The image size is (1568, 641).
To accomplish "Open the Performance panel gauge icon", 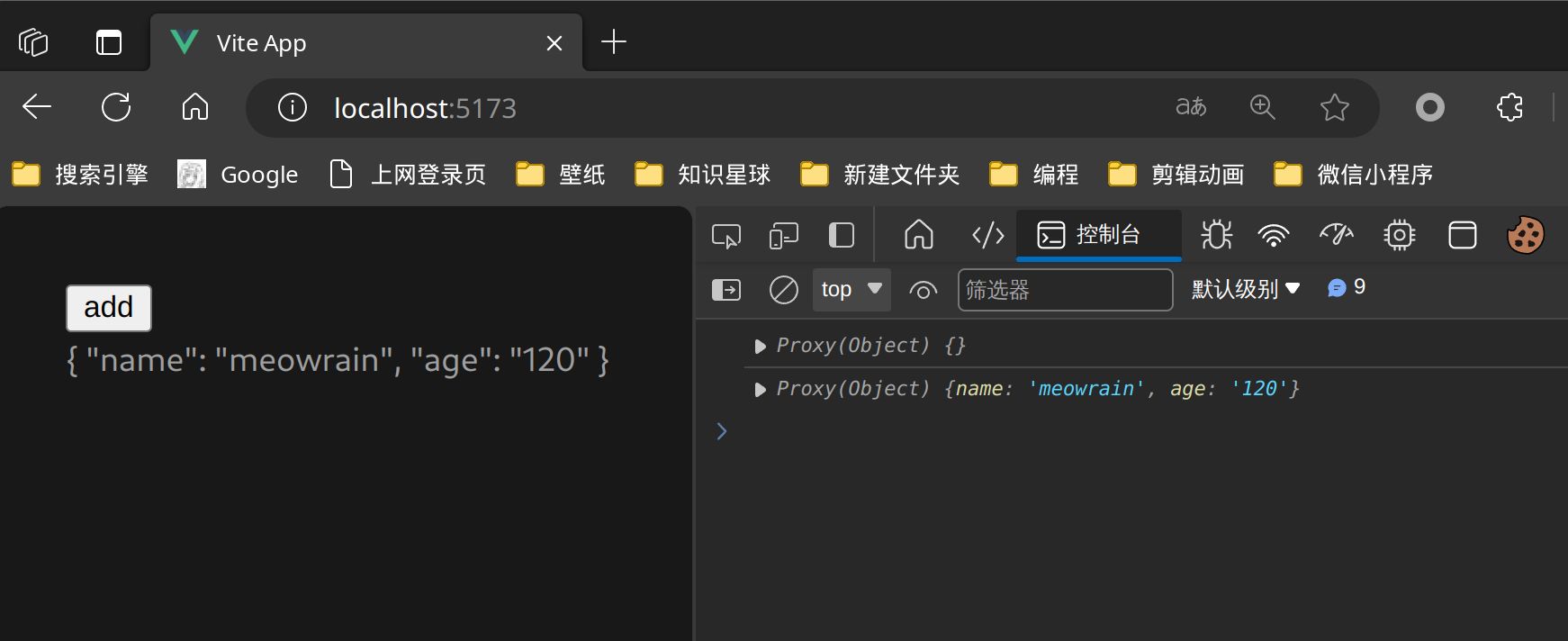I will tap(1336, 235).
